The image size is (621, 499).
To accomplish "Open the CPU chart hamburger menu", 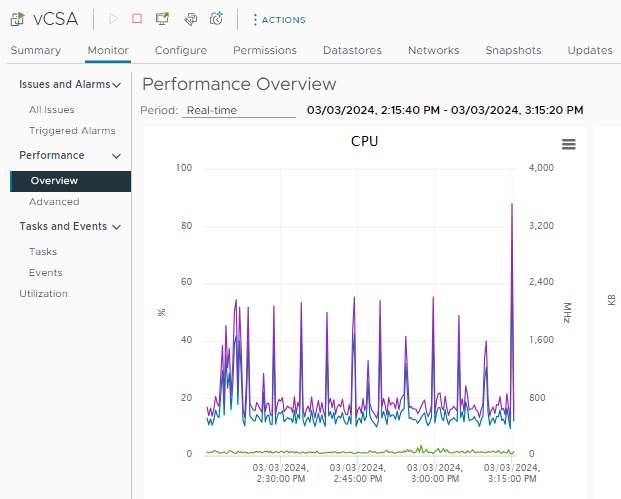I will coord(569,144).
